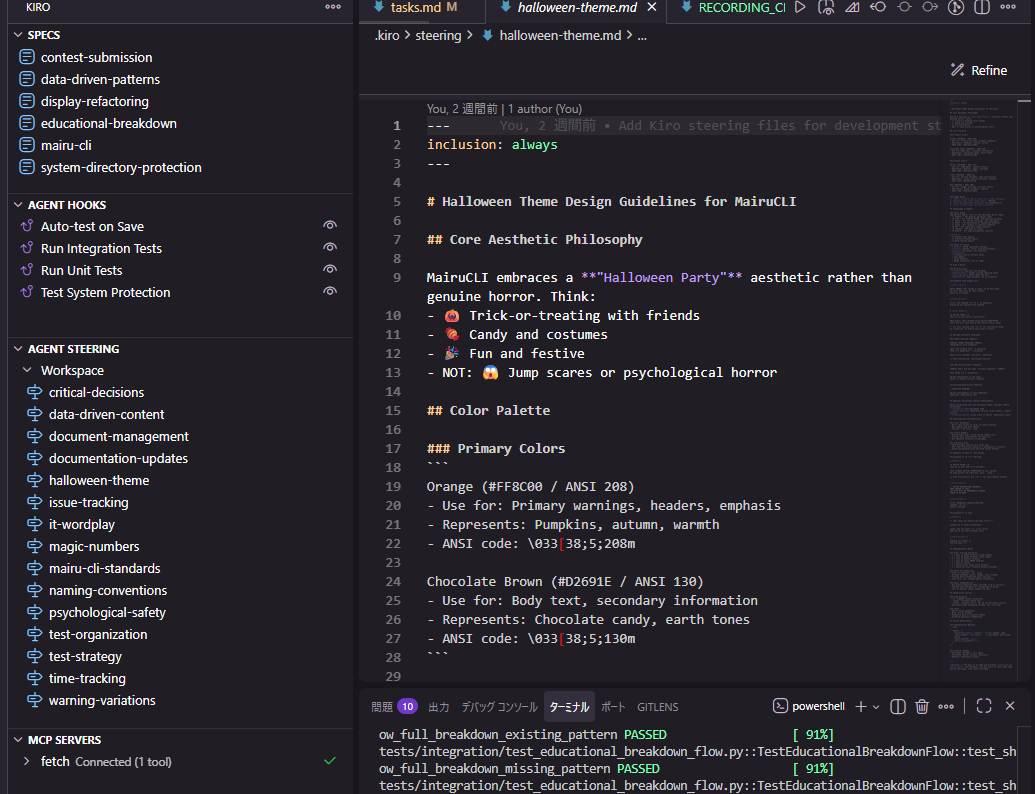Maximize the terminal panel size
1035x794 pixels.
pyautogui.click(x=984, y=706)
